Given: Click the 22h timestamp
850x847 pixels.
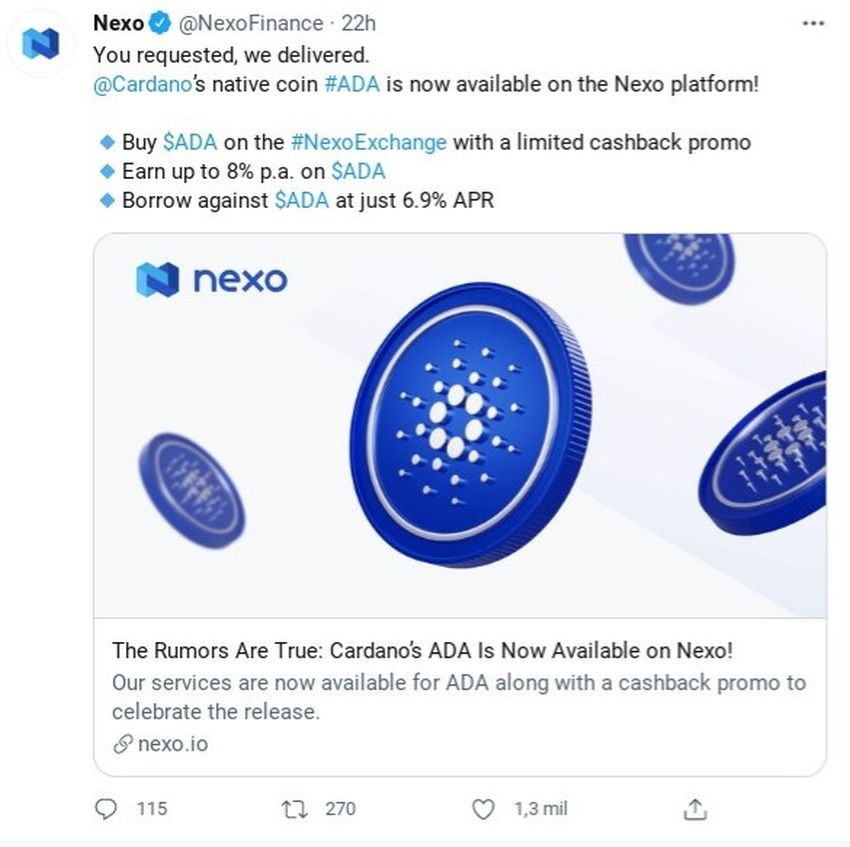Looking at the screenshot, I should point(358,23).
